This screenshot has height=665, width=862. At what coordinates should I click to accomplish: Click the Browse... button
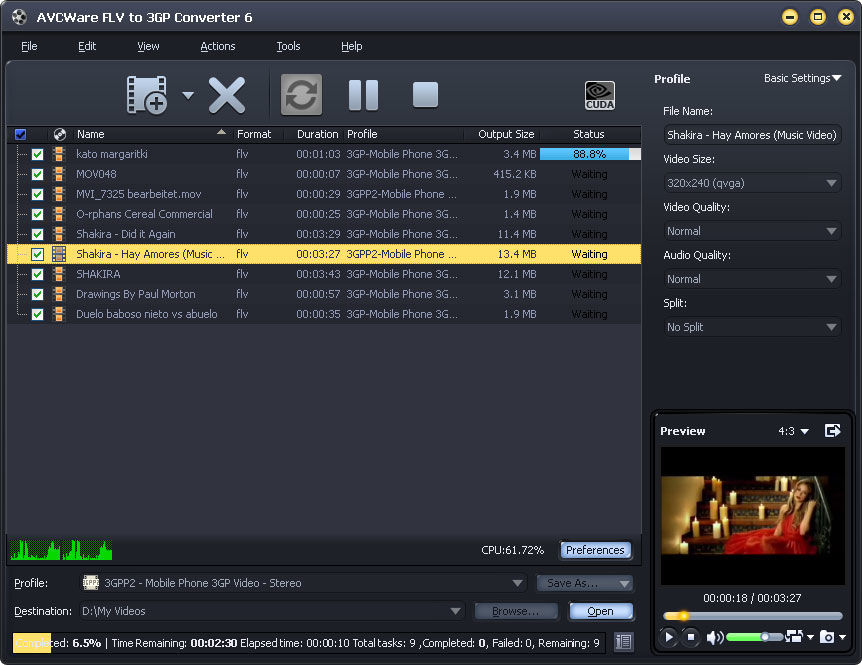pos(516,611)
